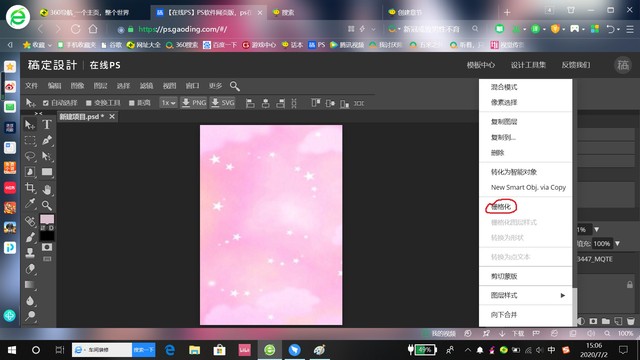The height and width of the screenshot is (360, 640).
Task: Open the 编辑 Edit menu
Action: (x=54, y=86)
